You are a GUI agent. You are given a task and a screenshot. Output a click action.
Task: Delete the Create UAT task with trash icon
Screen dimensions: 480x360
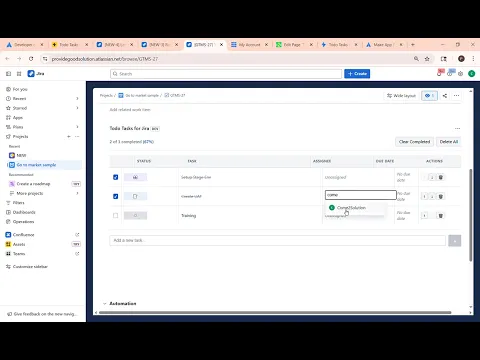tap(440, 196)
